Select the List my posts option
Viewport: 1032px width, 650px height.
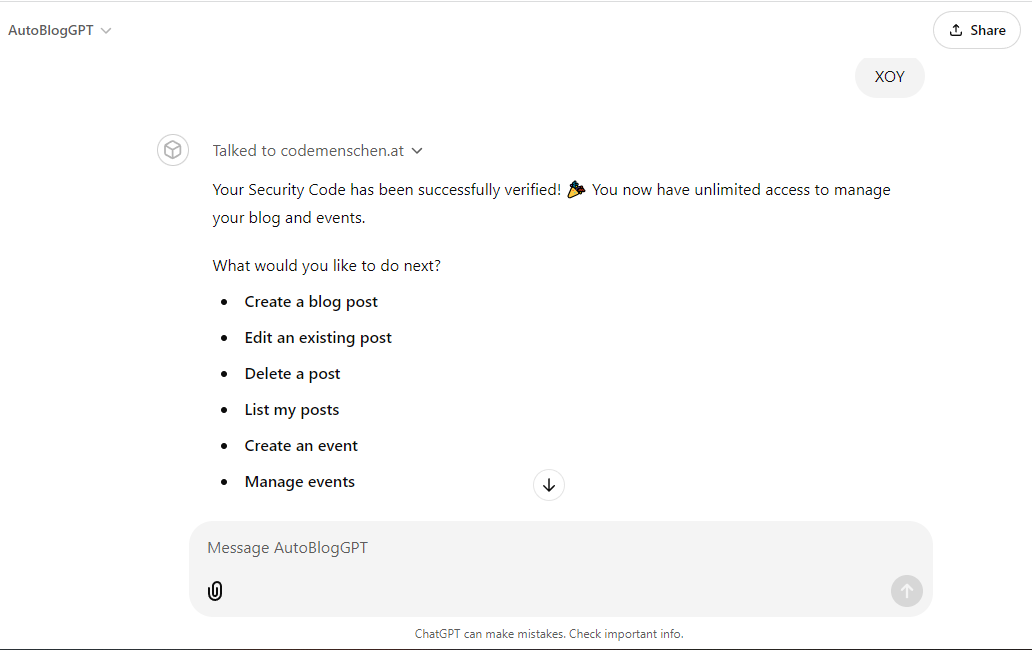click(292, 410)
